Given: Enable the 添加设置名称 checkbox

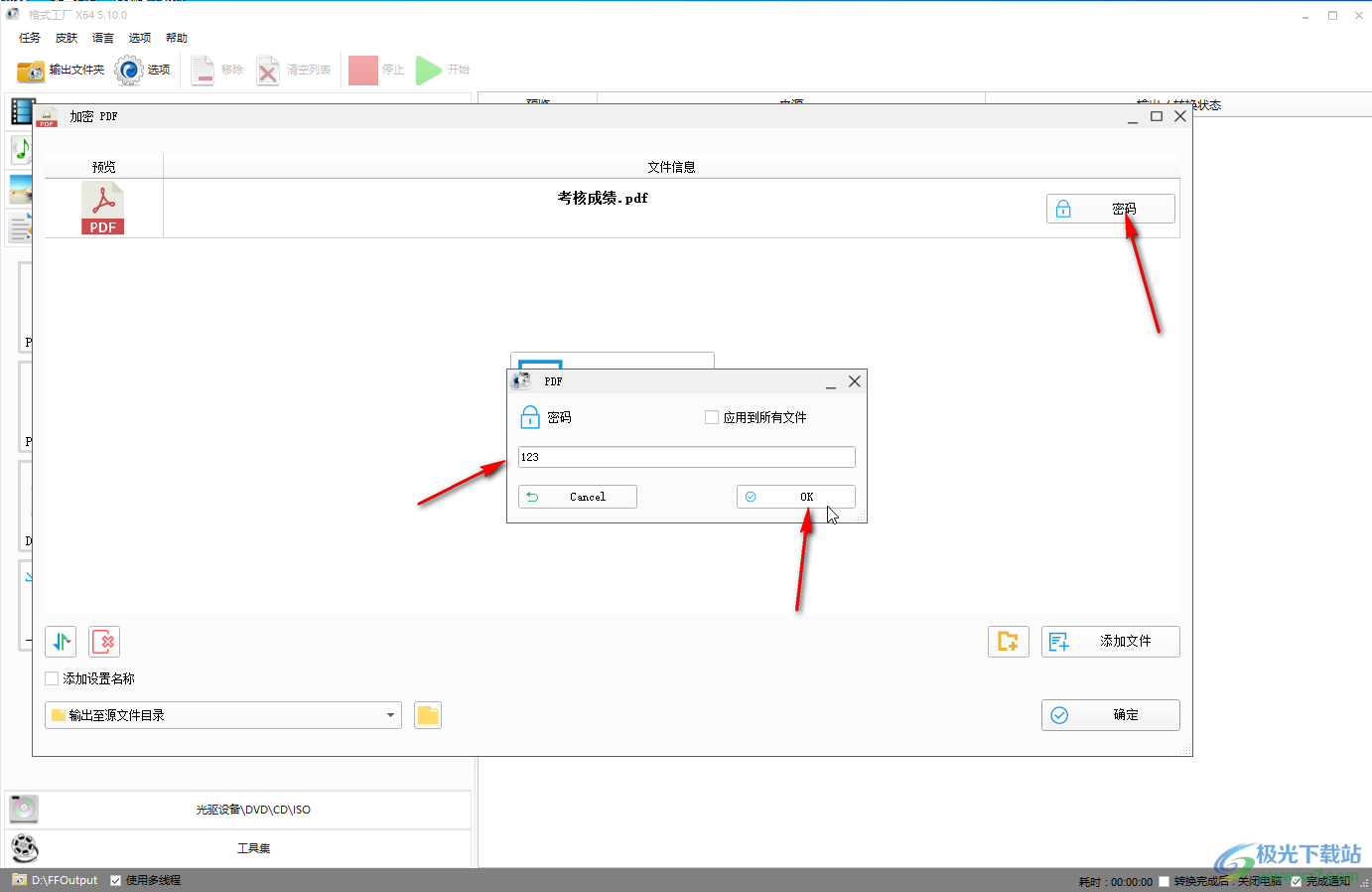Looking at the screenshot, I should tap(52, 678).
